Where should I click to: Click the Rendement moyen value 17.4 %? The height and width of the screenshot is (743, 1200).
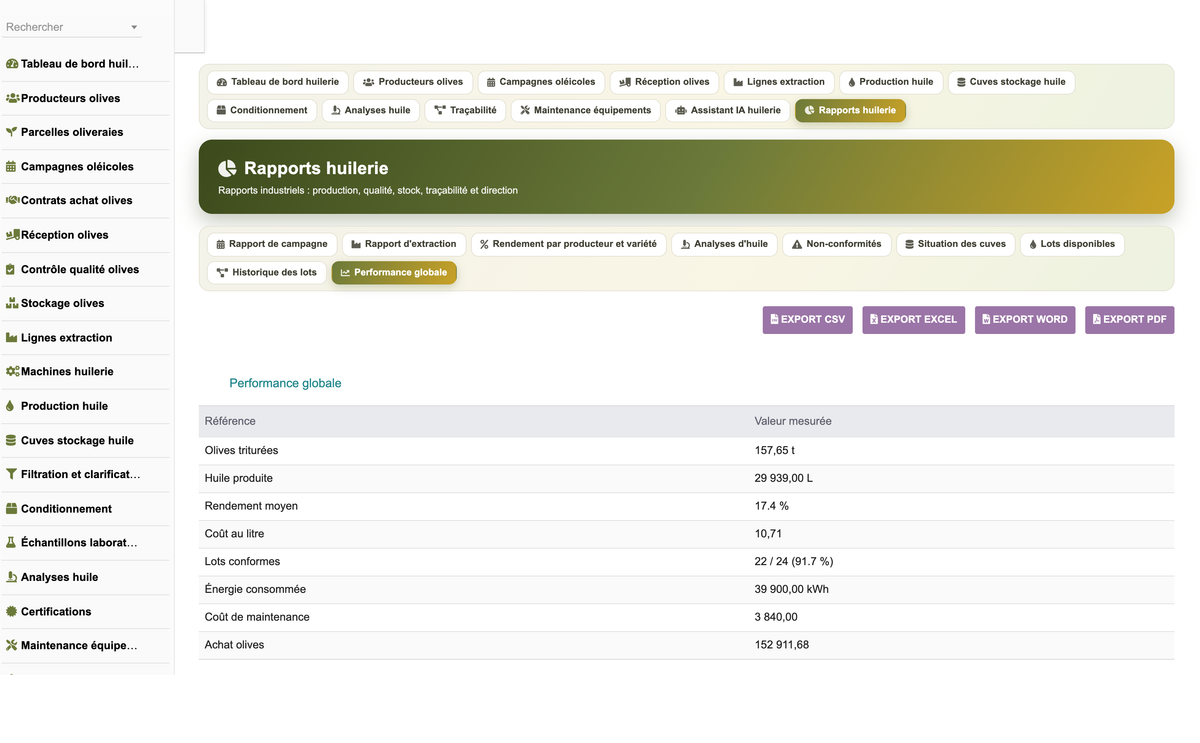pyautogui.click(x=772, y=506)
